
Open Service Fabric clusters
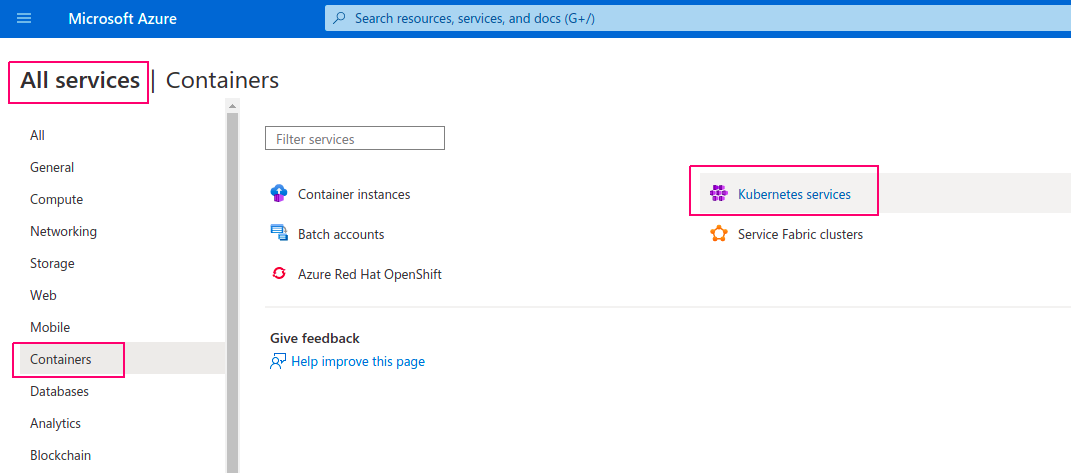[x=801, y=234]
